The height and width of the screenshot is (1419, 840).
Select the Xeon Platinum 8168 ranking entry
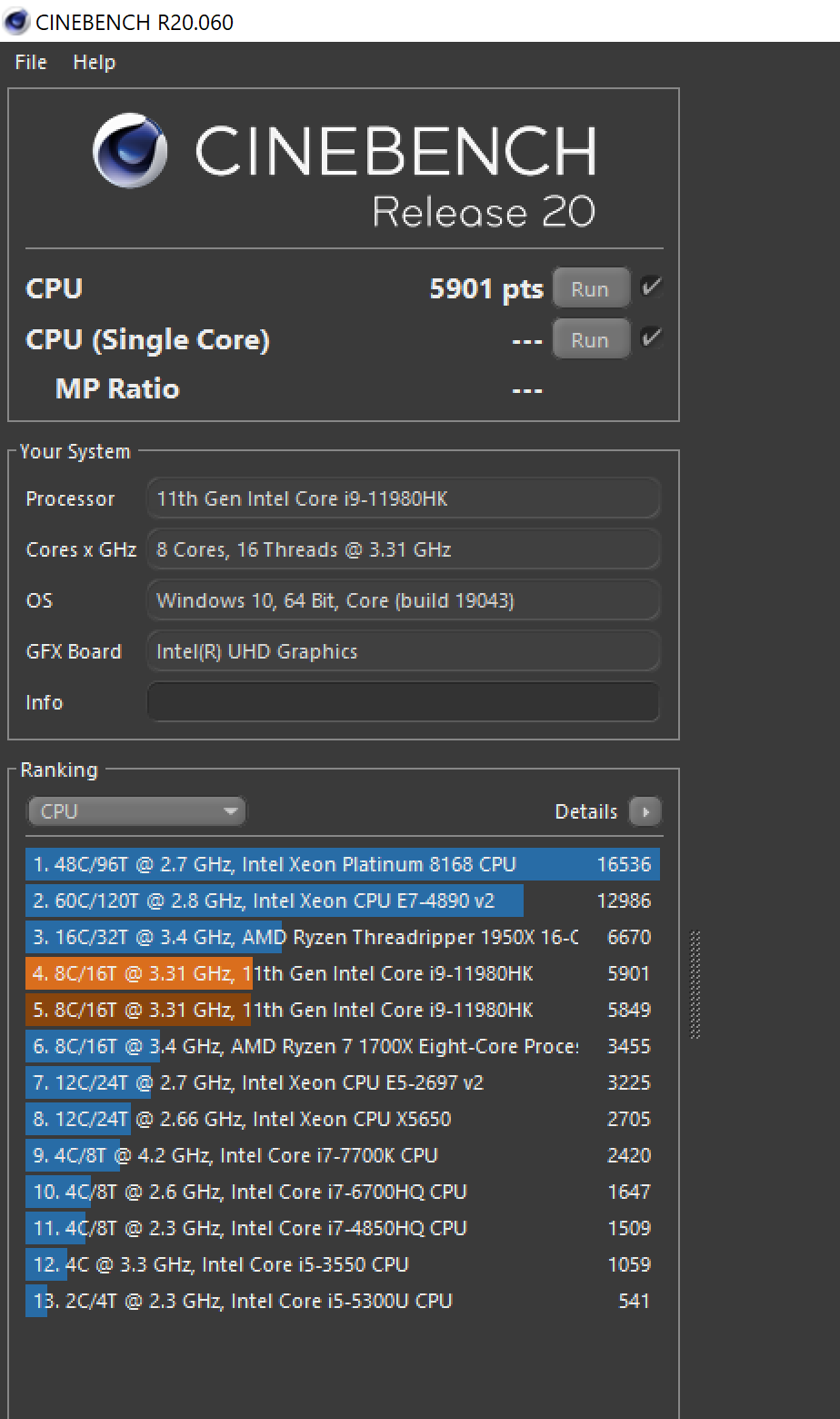point(343,864)
